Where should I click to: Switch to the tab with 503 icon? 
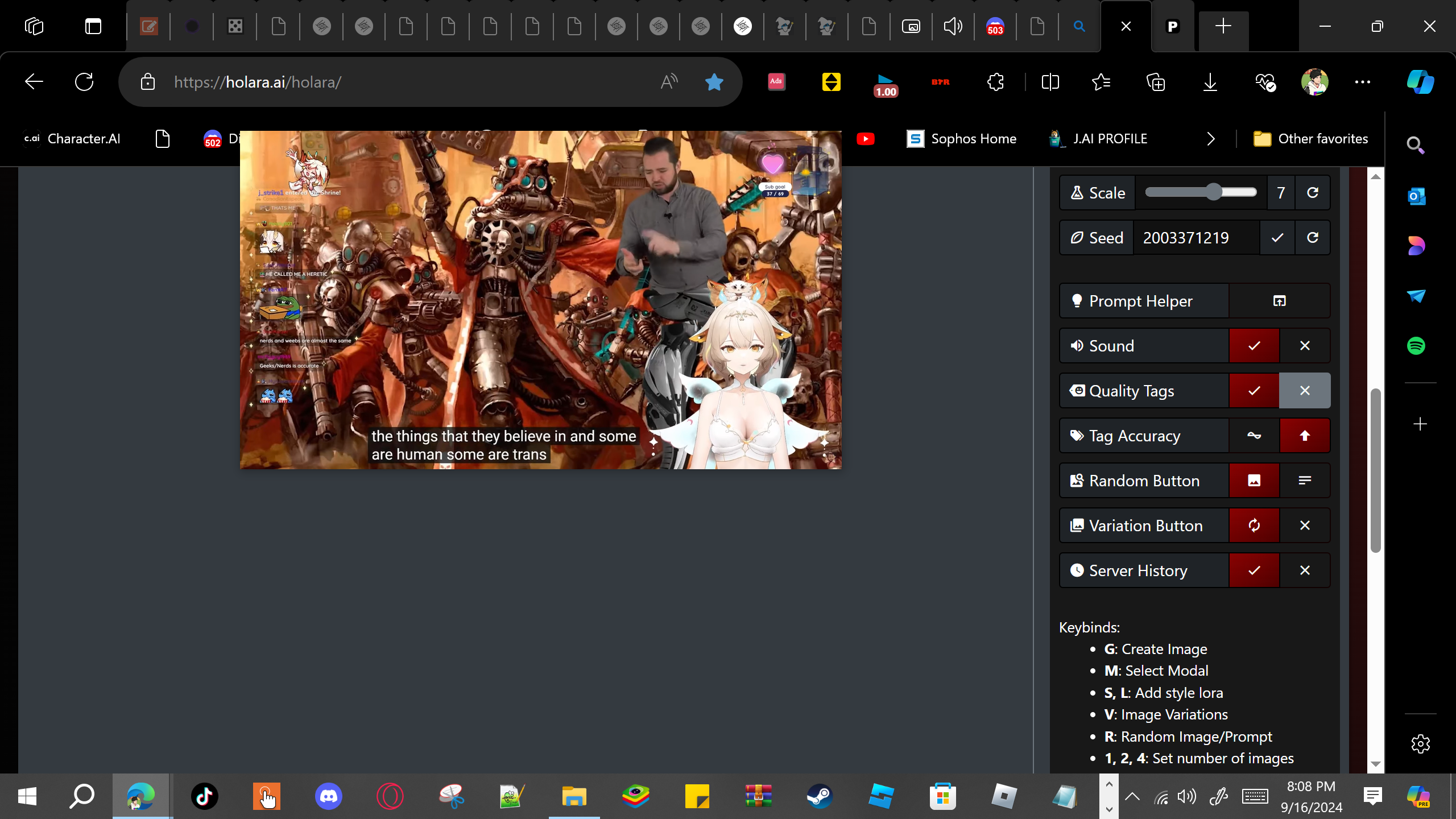point(995,26)
